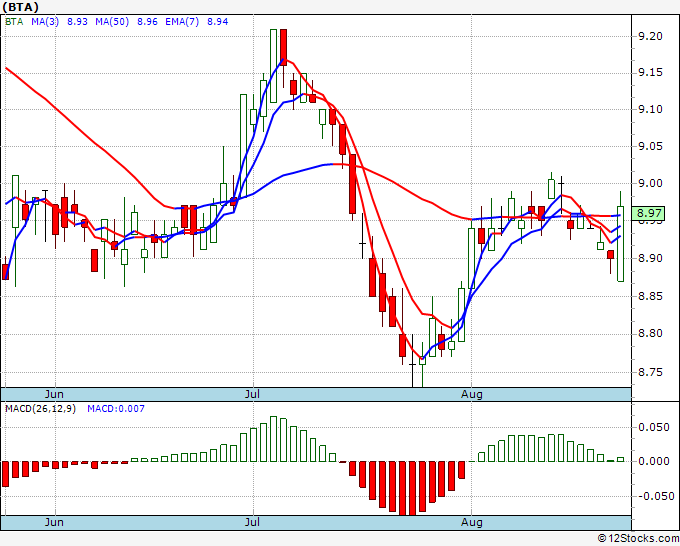Viewport: 680px width, 546px height.
Task: Click the 9.15 price axis label
Action: pyautogui.click(x=651, y=72)
